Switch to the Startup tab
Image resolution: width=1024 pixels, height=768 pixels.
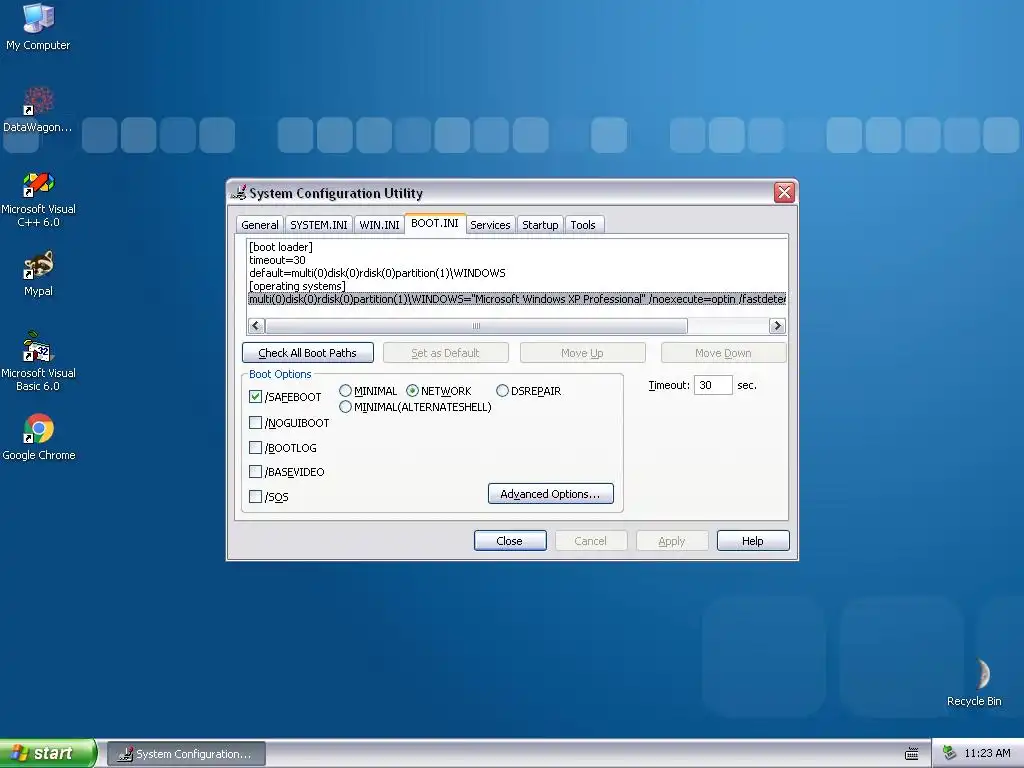[540, 225]
